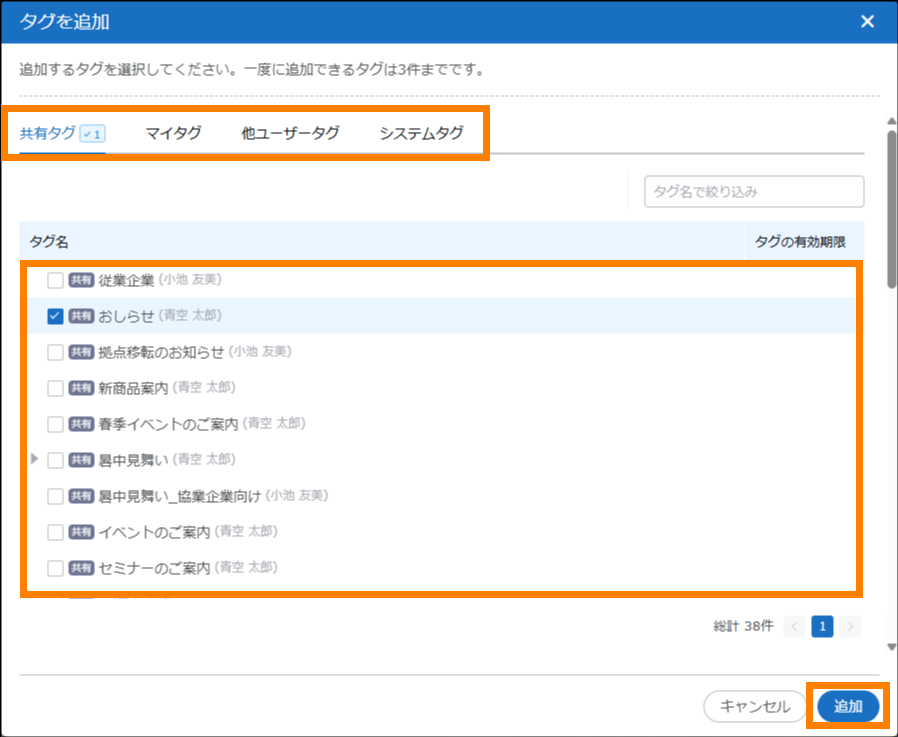Select the 春季イベントのご案内 checkbox

(56, 424)
